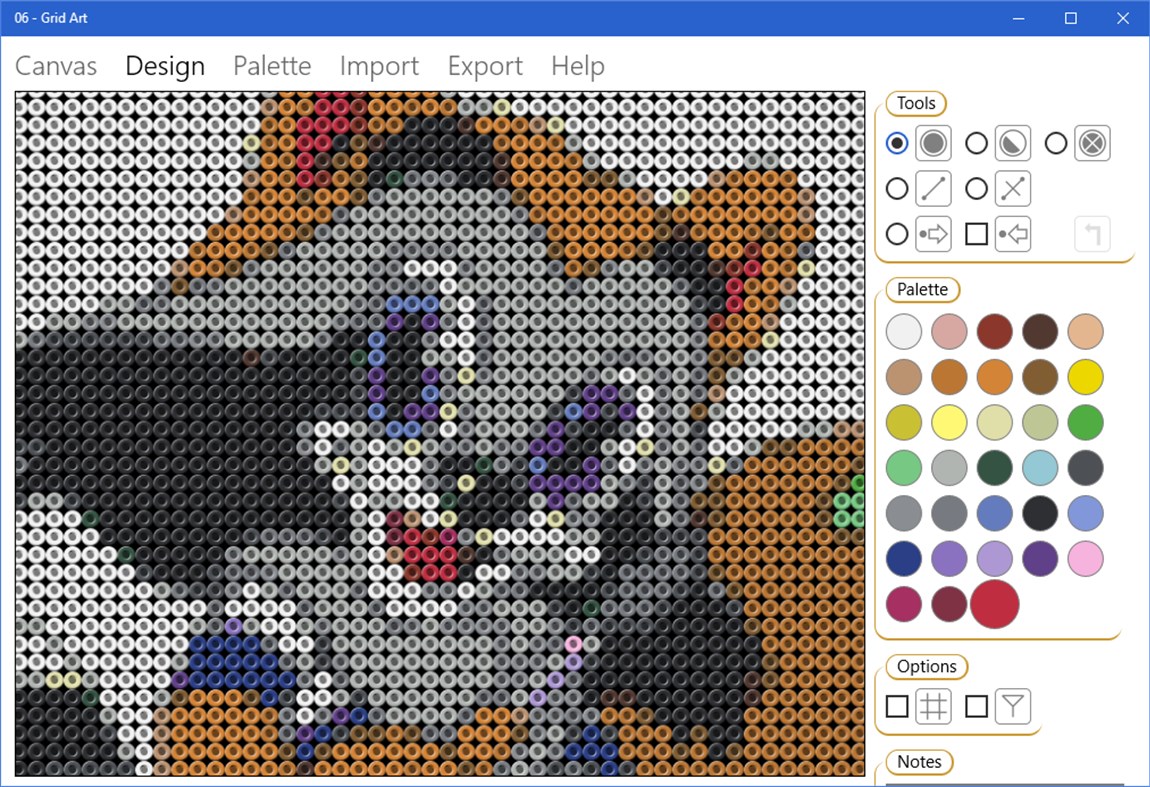Select the diagonal line tool
This screenshot has height=787, width=1150.
point(933,188)
